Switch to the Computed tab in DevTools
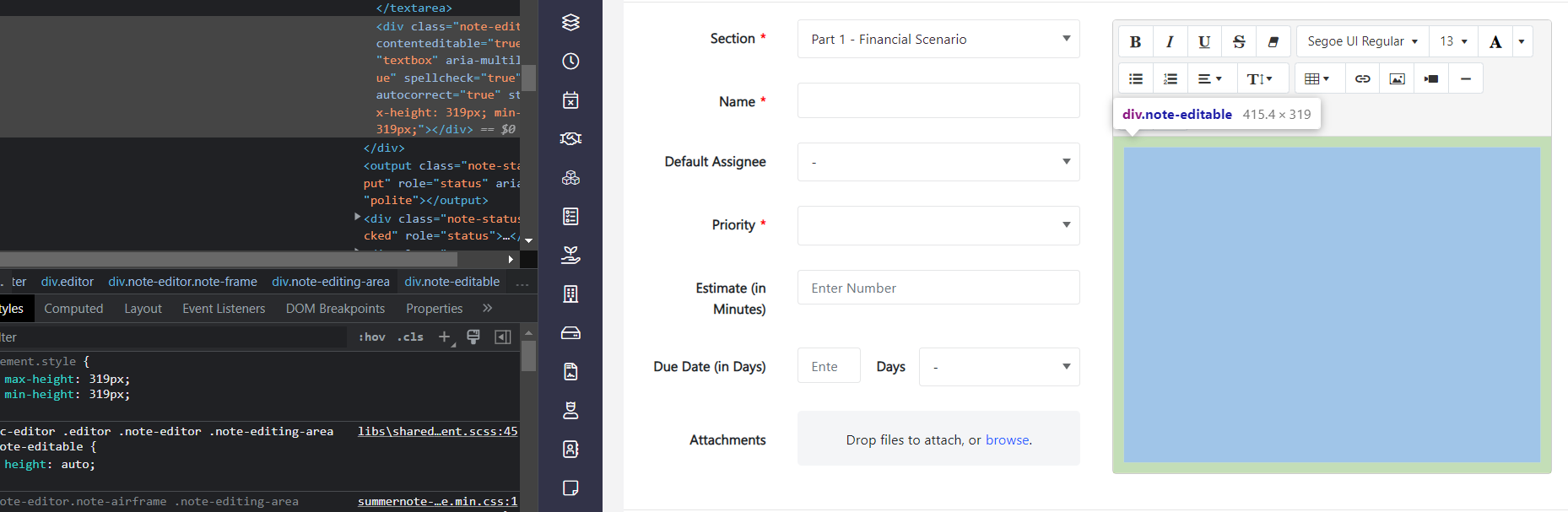 click(x=73, y=308)
